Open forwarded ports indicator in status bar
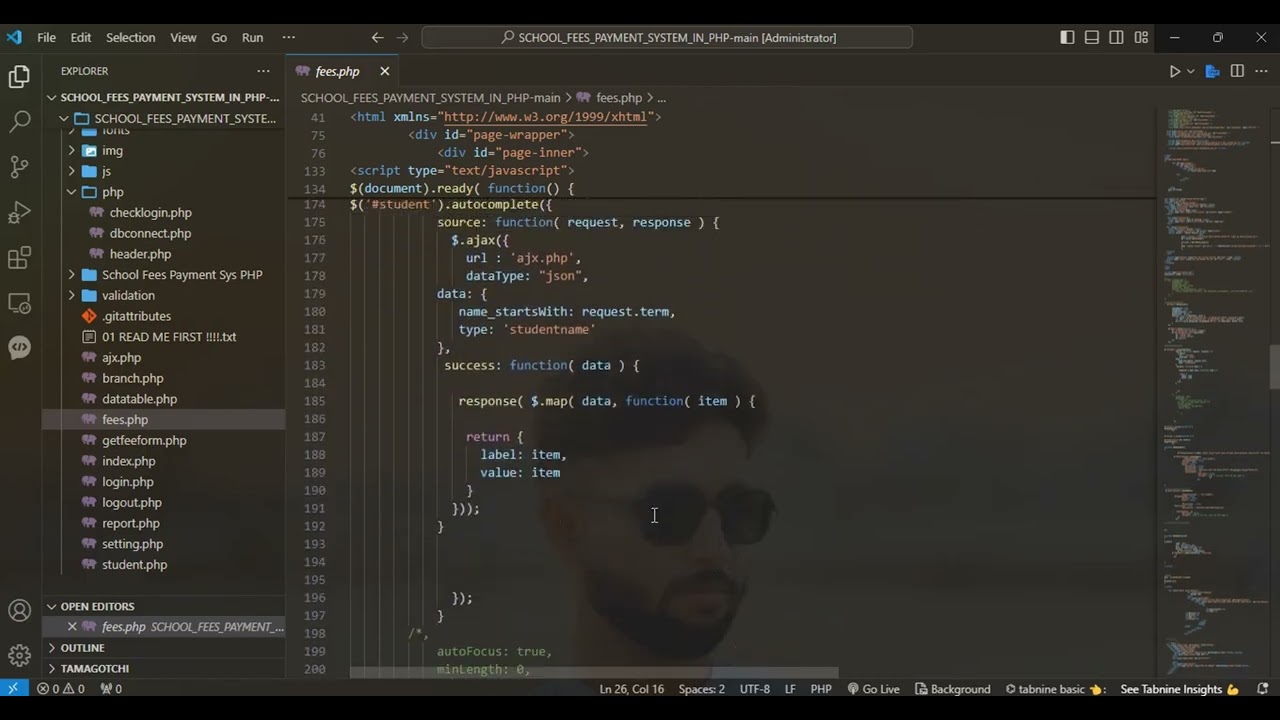1280x720 pixels. [111, 689]
